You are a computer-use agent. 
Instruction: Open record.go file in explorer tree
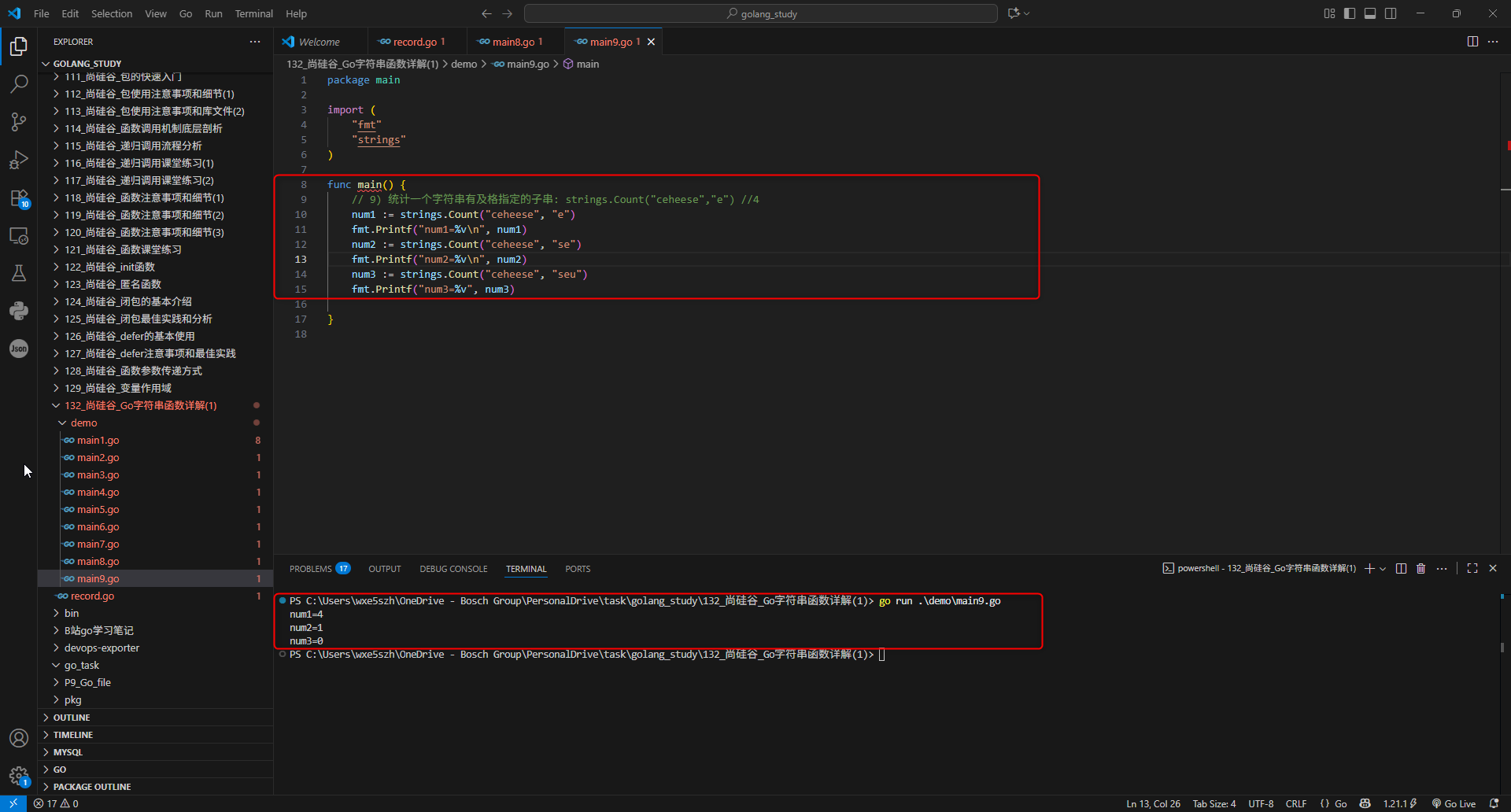click(x=156, y=596)
